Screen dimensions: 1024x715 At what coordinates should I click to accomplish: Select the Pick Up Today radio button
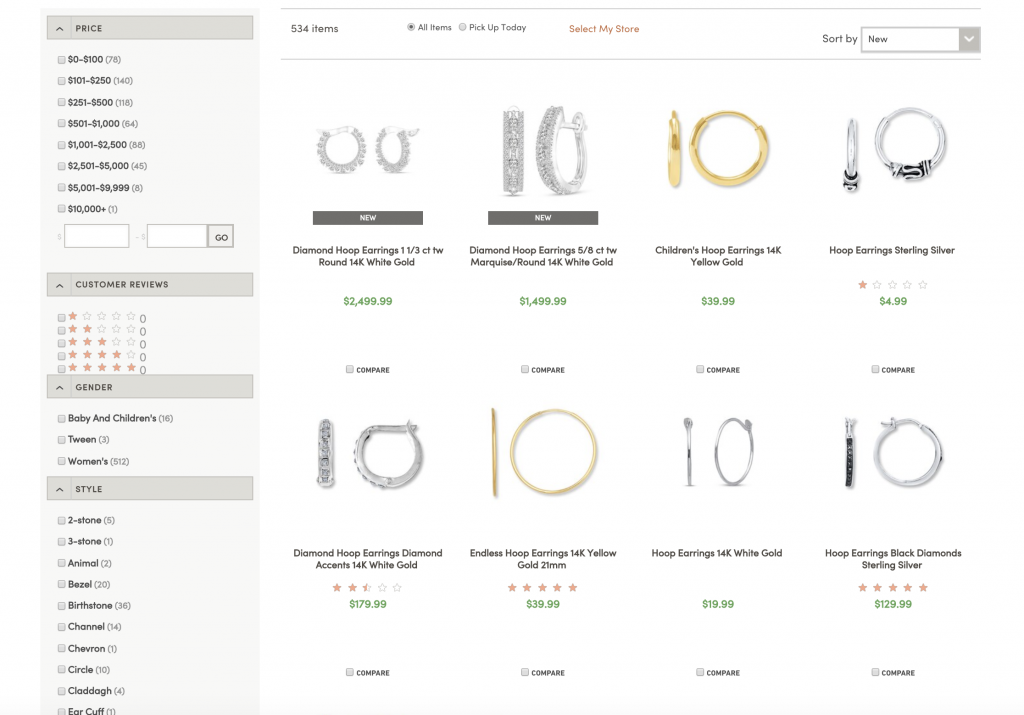462,27
